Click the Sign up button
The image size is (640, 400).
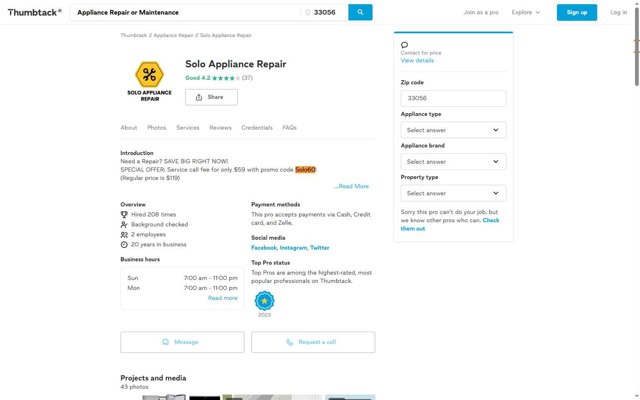coord(577,12)
